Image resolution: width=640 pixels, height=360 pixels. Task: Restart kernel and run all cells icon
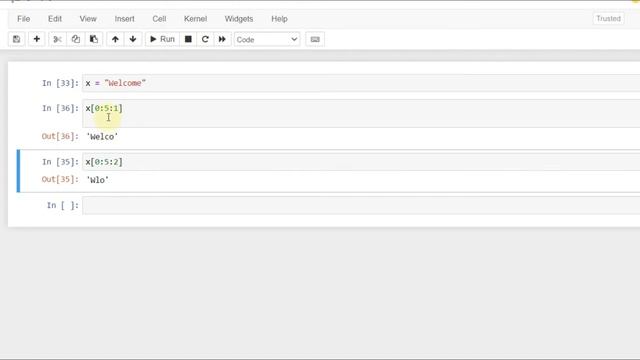(222, 39)
